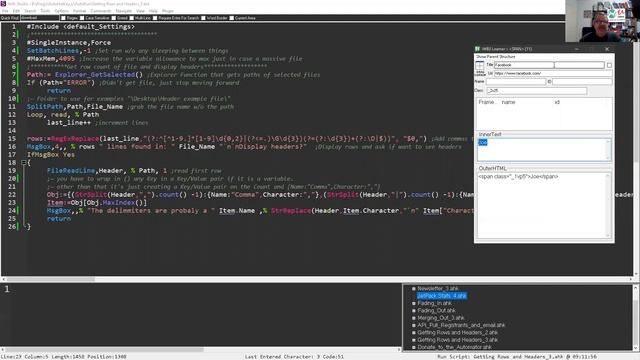Select API_Pull_Registrants_and_email.ahk file
The width and height of the screenshot is (640, 360).
(x=461, y=325)
